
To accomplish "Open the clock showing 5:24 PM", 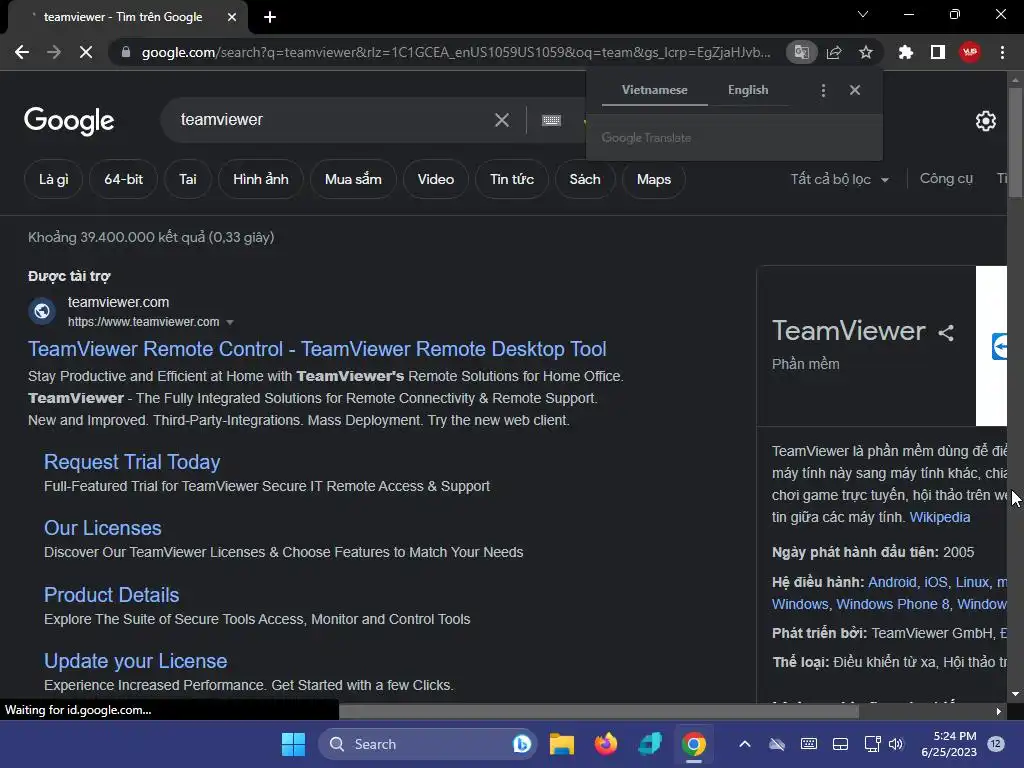I will click(949, 744).
